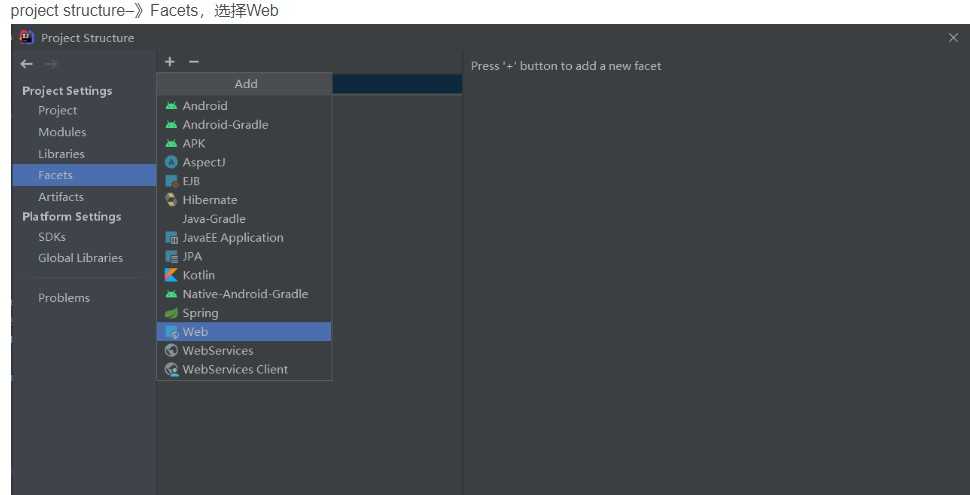Choose the Java-Gradle entry
Viewport: 970px width, 495px height.
click(x=244, y=219)
